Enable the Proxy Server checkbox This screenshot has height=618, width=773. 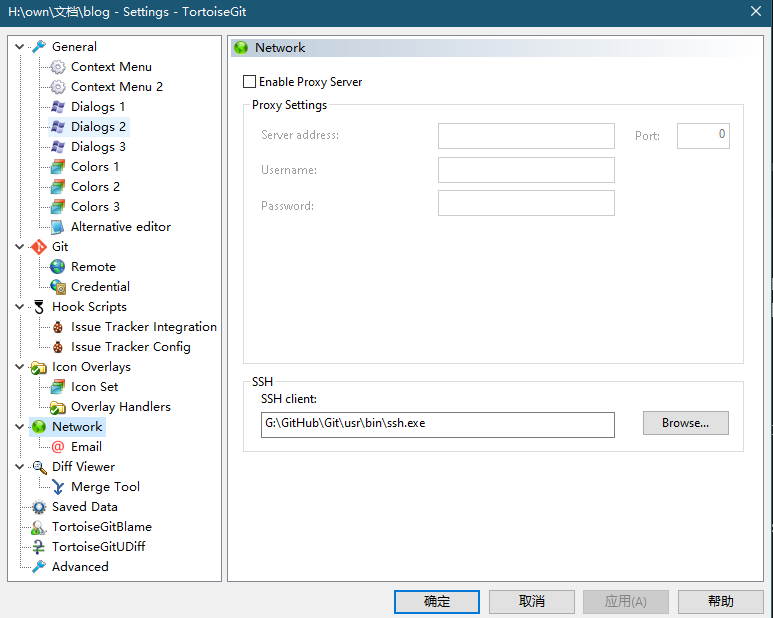click(x=249, y=82)
